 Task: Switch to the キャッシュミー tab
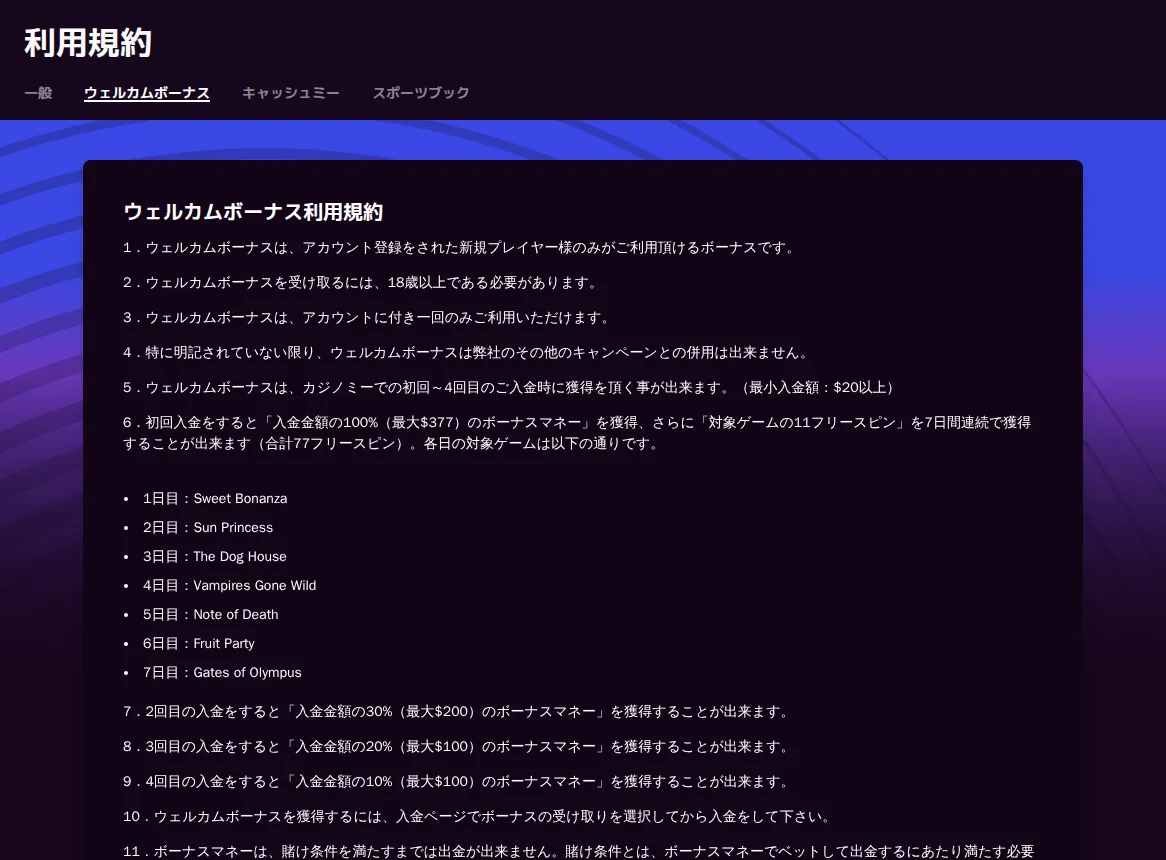[291, 93]
